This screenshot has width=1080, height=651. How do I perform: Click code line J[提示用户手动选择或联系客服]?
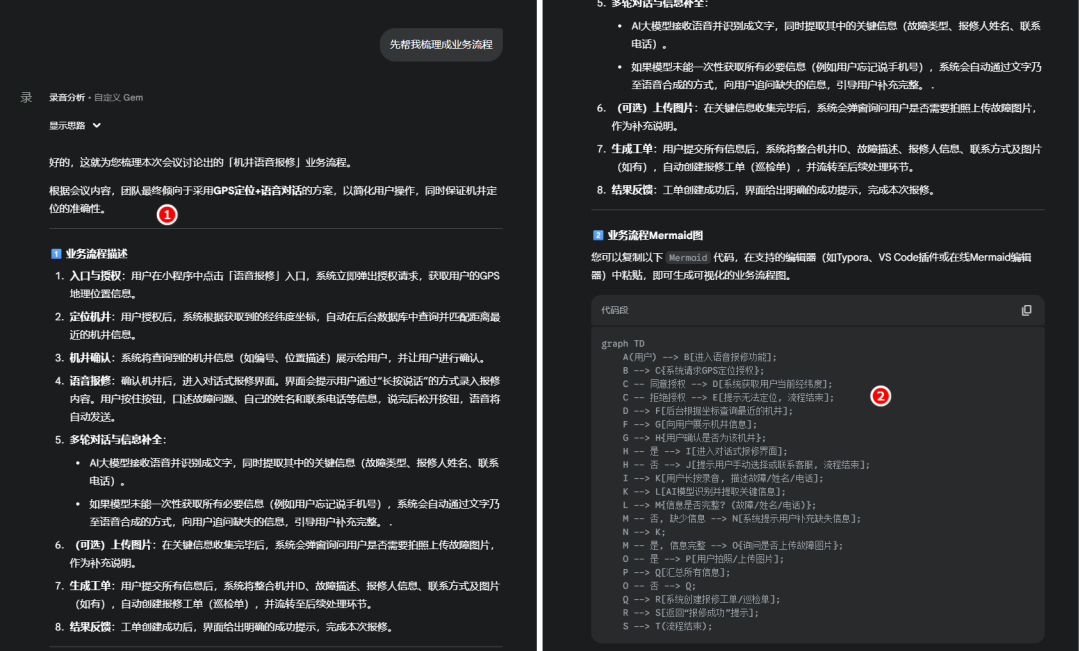(x=746, y=464)
